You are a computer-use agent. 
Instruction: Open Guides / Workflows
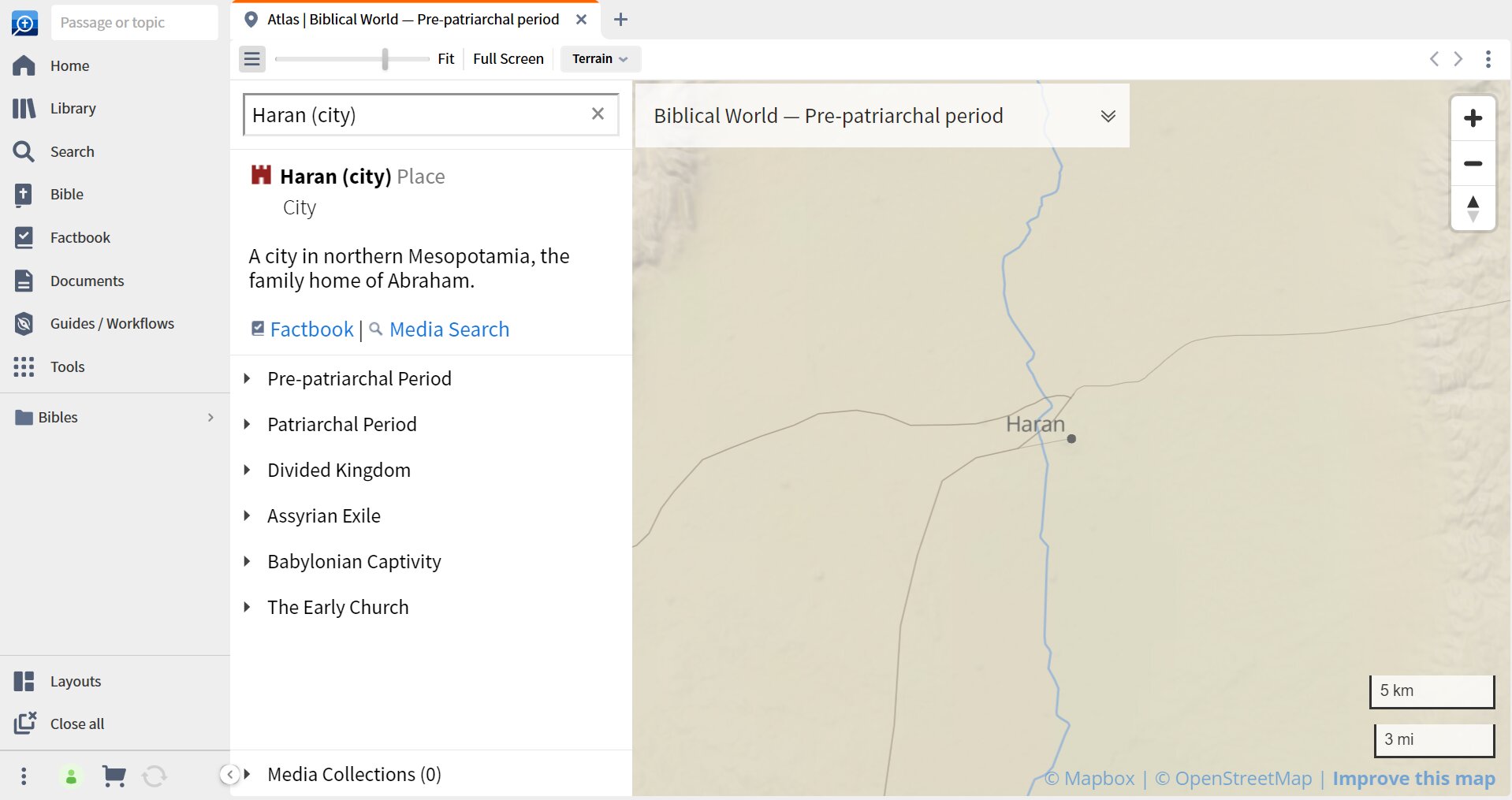coord(111,323)
